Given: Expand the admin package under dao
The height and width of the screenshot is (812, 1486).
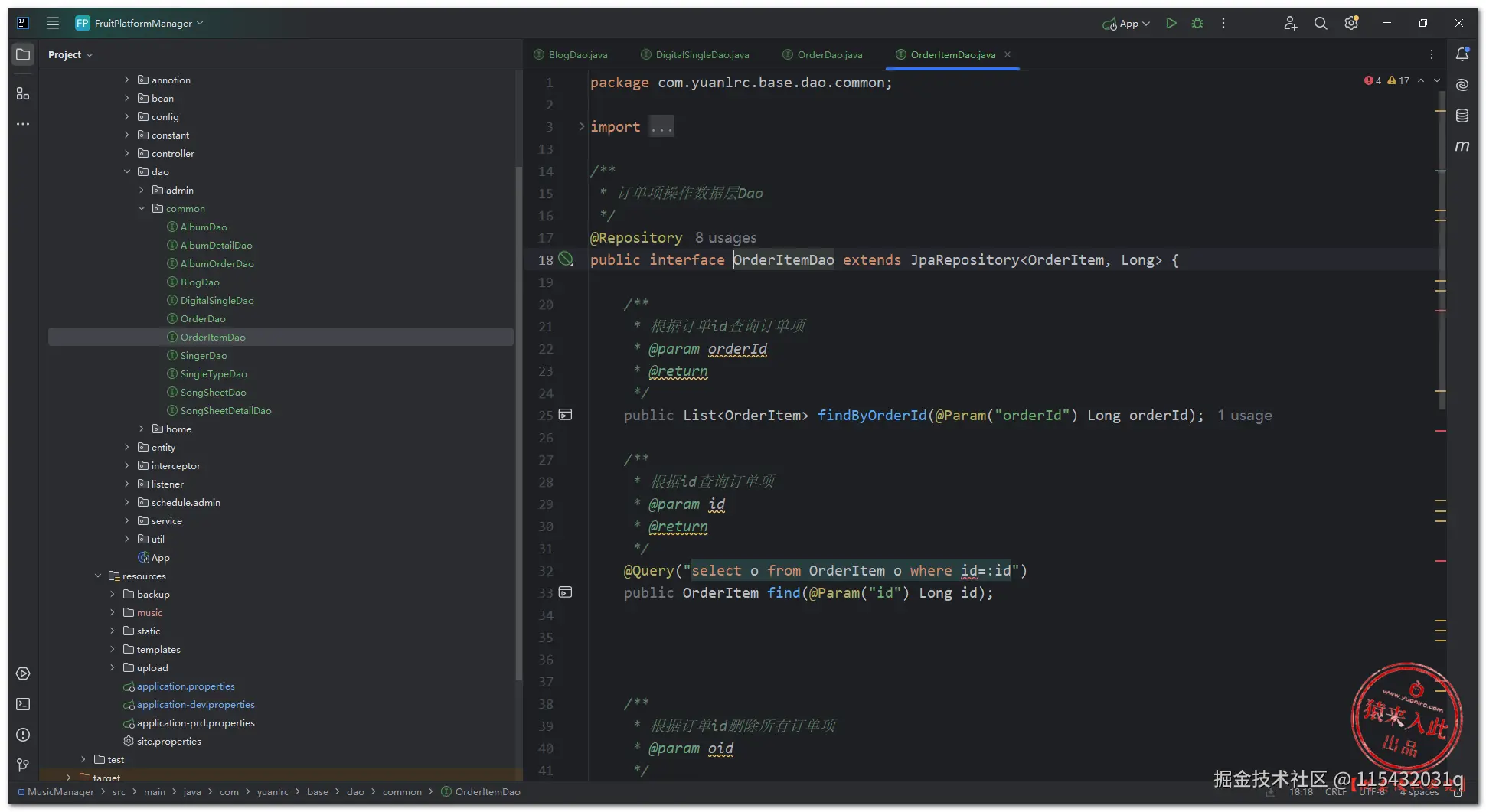Looking at the screenshot, I should click(142, 190).
